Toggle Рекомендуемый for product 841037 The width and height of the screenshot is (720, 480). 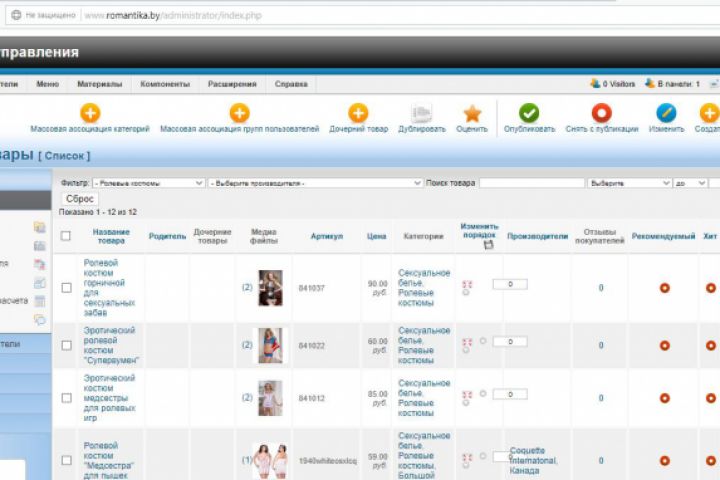[664, 288]
